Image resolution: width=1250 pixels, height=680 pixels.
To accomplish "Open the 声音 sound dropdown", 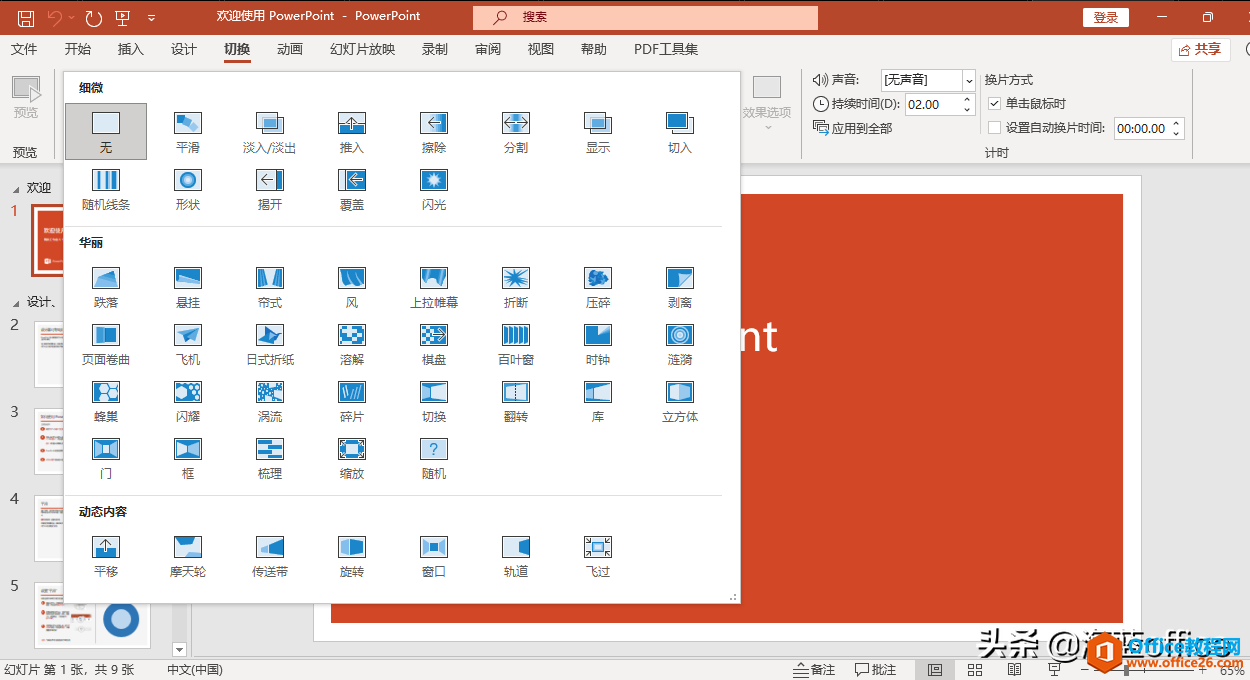I will (968, 80).
